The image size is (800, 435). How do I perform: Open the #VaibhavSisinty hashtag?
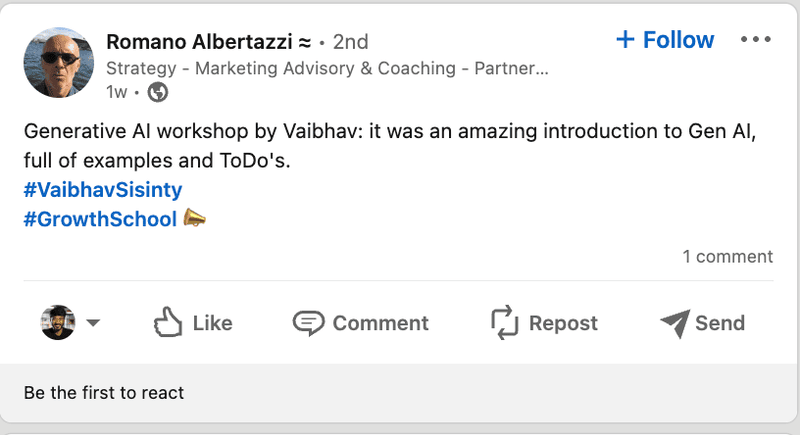[102, 189]
